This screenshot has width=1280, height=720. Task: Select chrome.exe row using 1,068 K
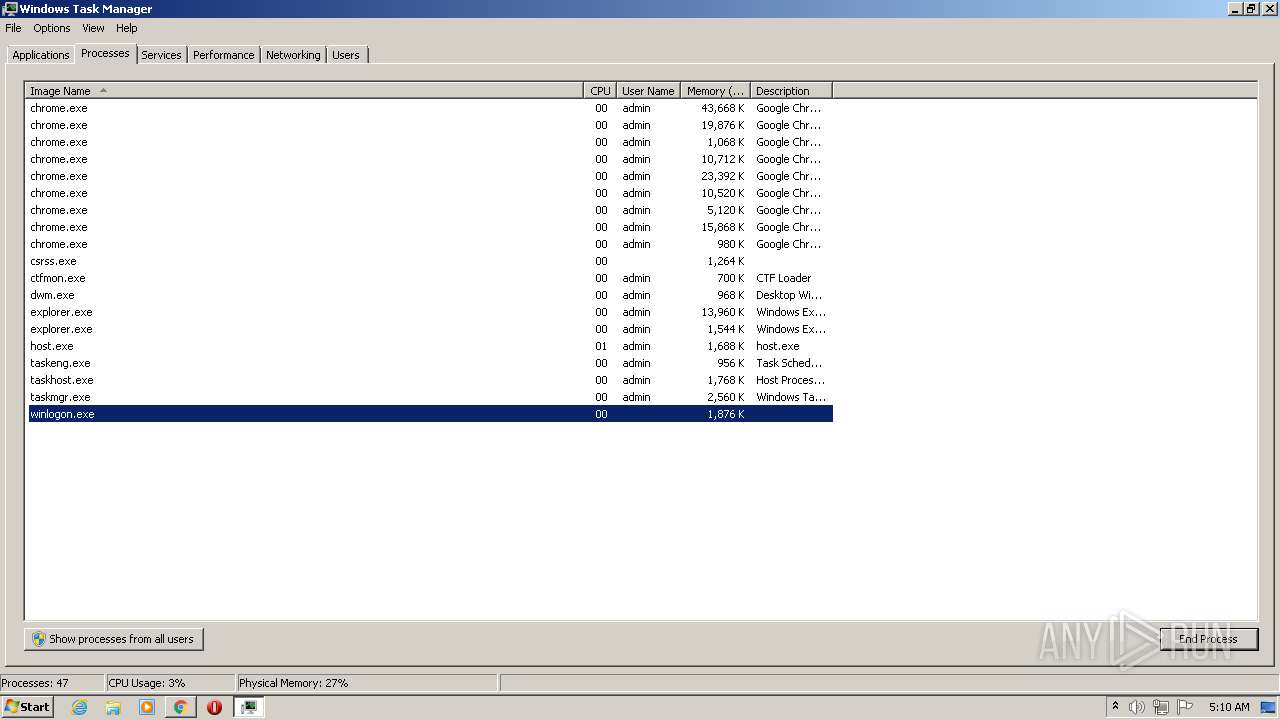[x=430, y=142]
